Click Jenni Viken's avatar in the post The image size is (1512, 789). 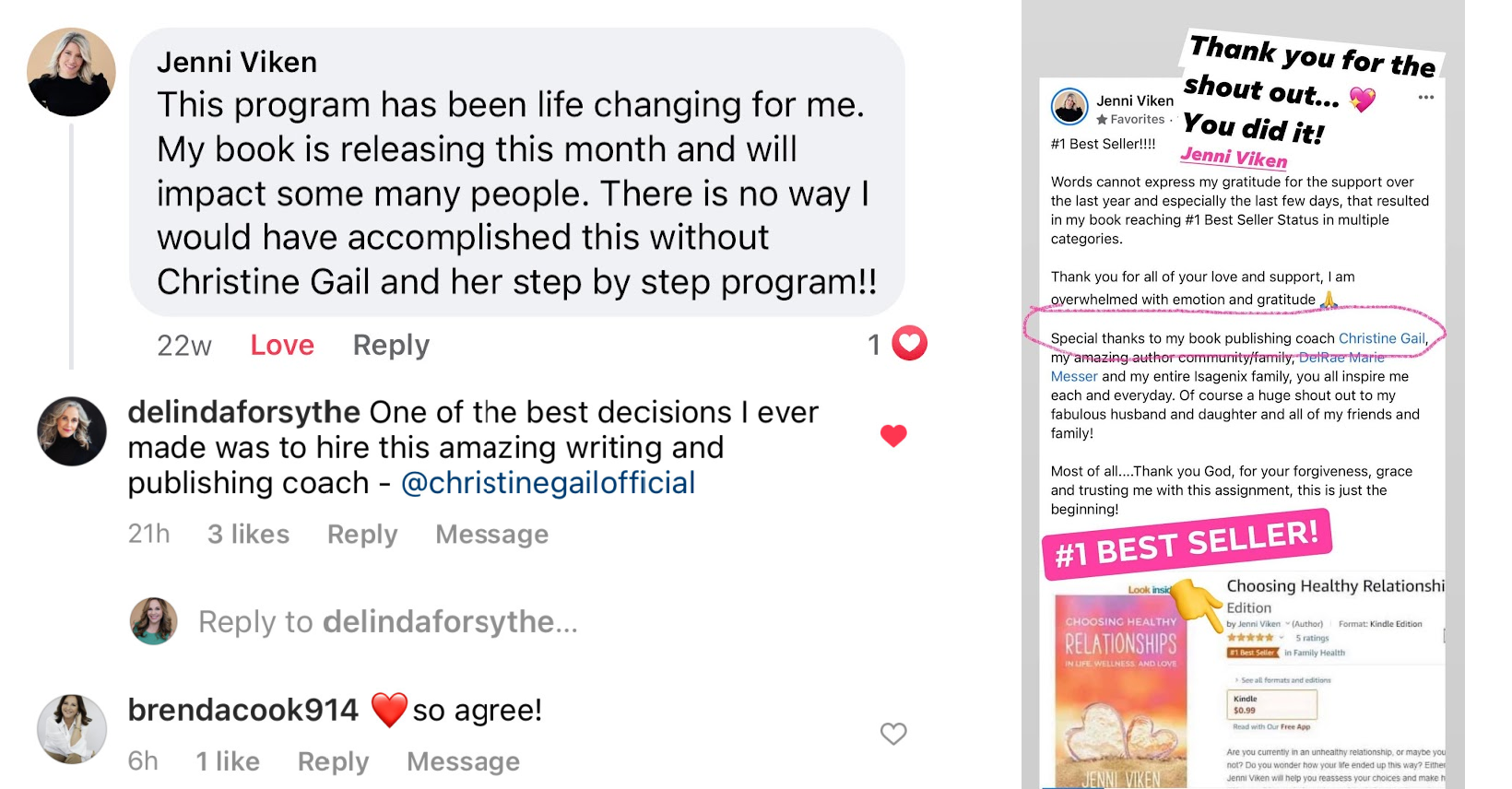pyautogui.click(x=1069, y=107)
